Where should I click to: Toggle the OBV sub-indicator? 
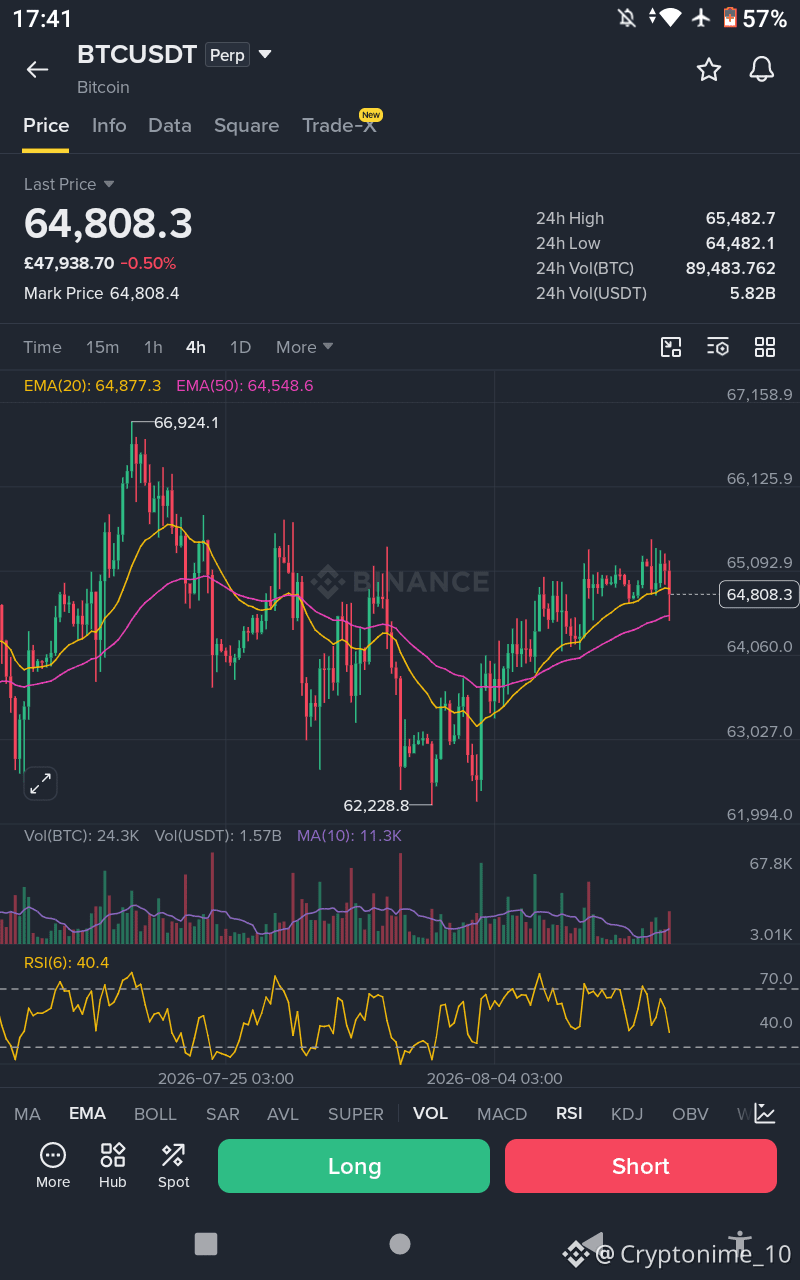pyautogui.click(x=690, y=1114)
